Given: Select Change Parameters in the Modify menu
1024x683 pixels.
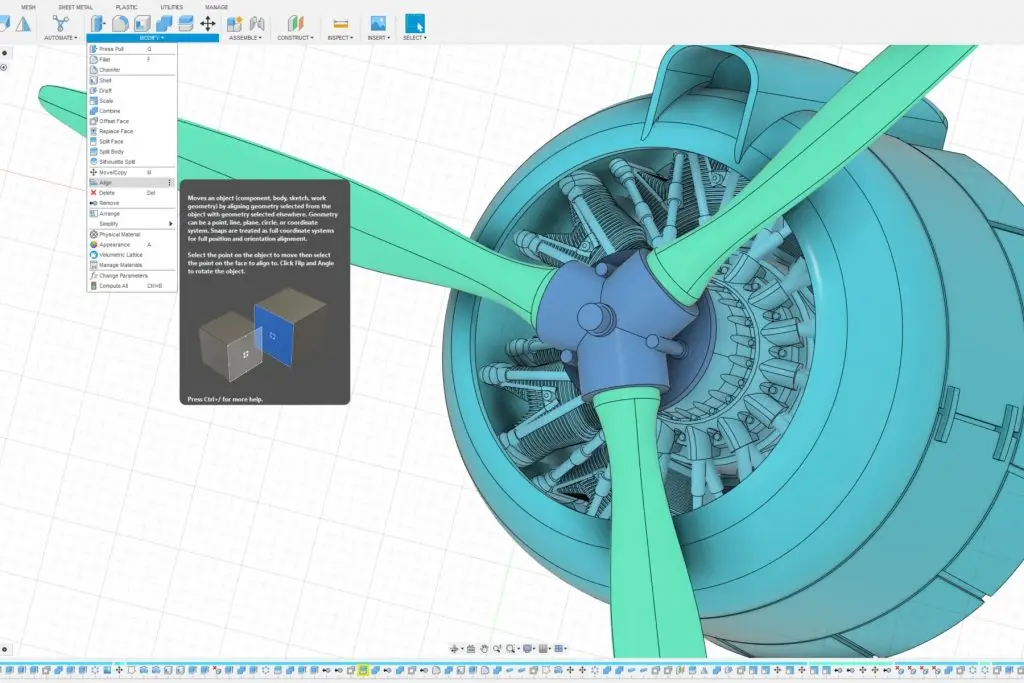Looking at the screenshot, I should (x=123, y=275).
